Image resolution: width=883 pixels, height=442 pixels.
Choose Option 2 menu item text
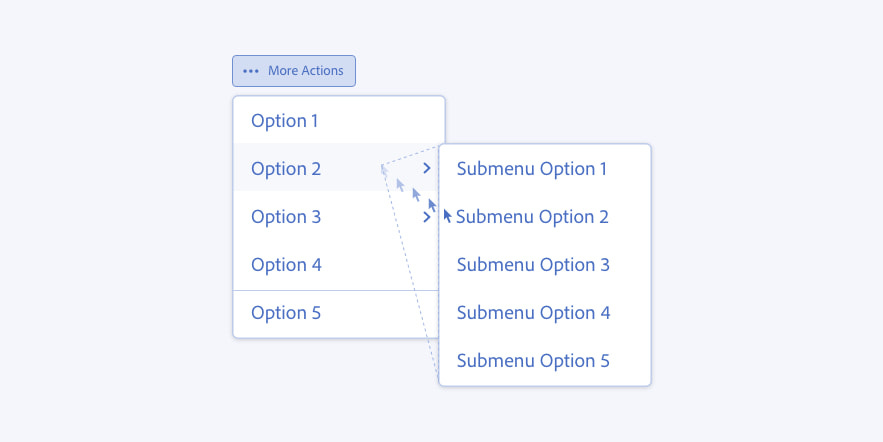(286, 169)
